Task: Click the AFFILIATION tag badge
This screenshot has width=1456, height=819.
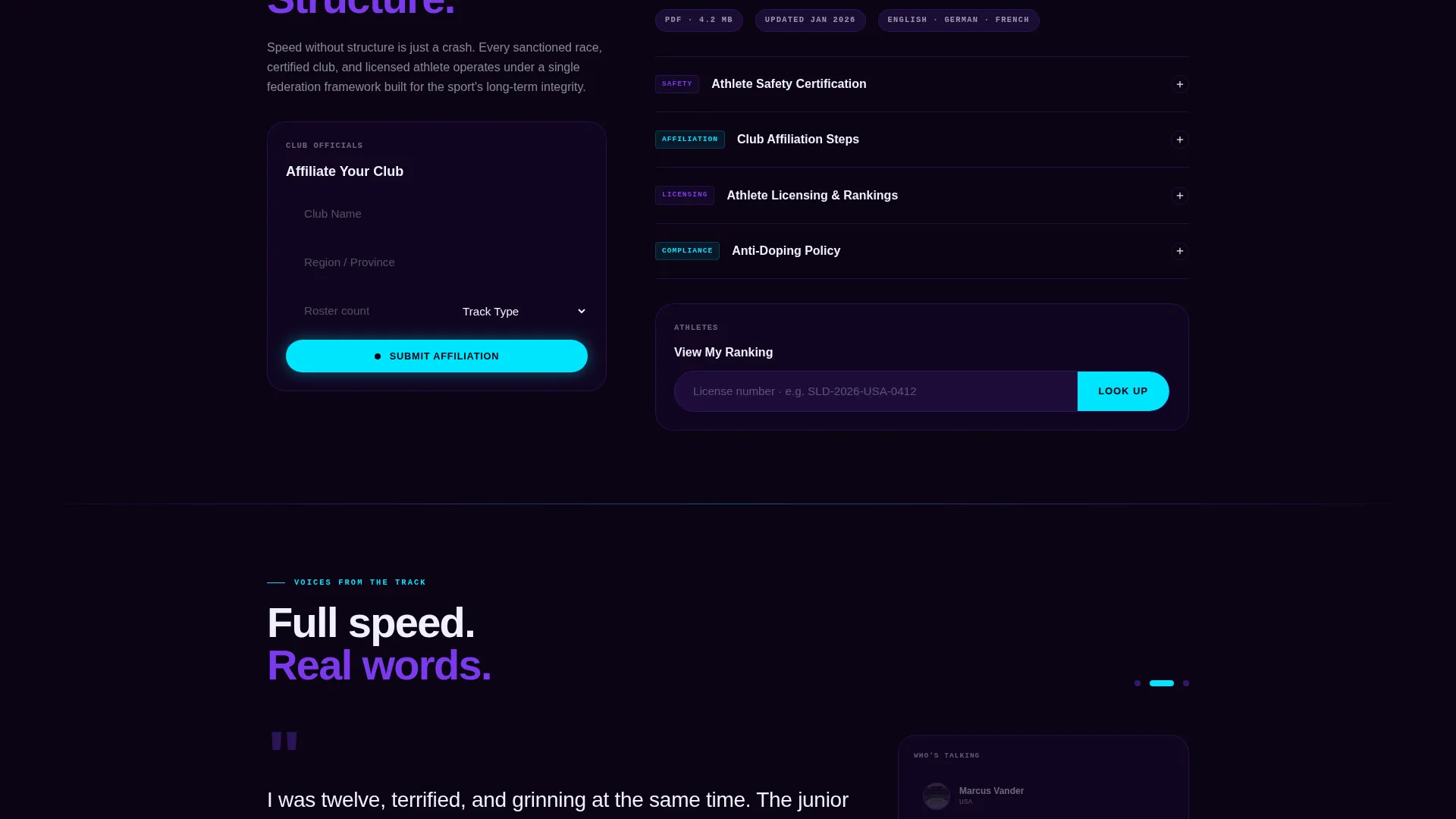Action: pyautogui.click(x=690, y=140)
